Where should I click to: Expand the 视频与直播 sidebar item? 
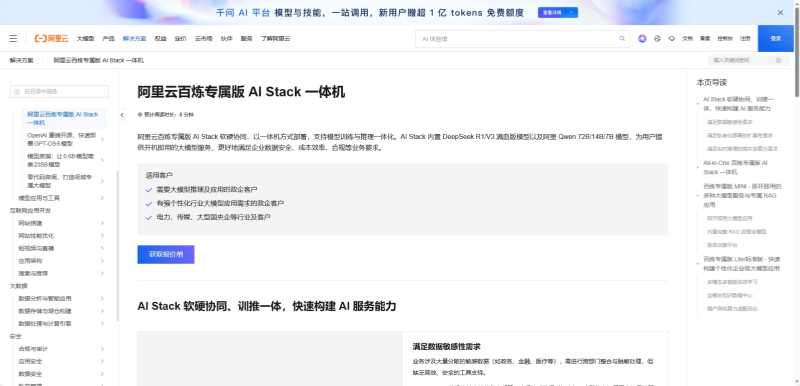pyautogui.click(x=103, y=248)
